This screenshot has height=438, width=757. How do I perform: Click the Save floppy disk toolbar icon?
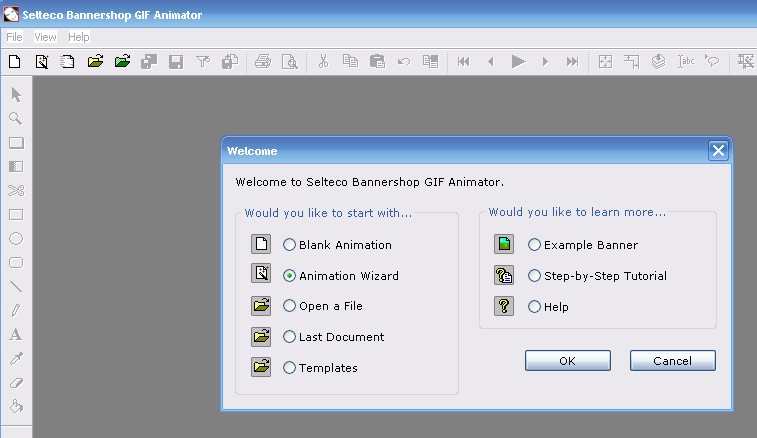(176, 62)
